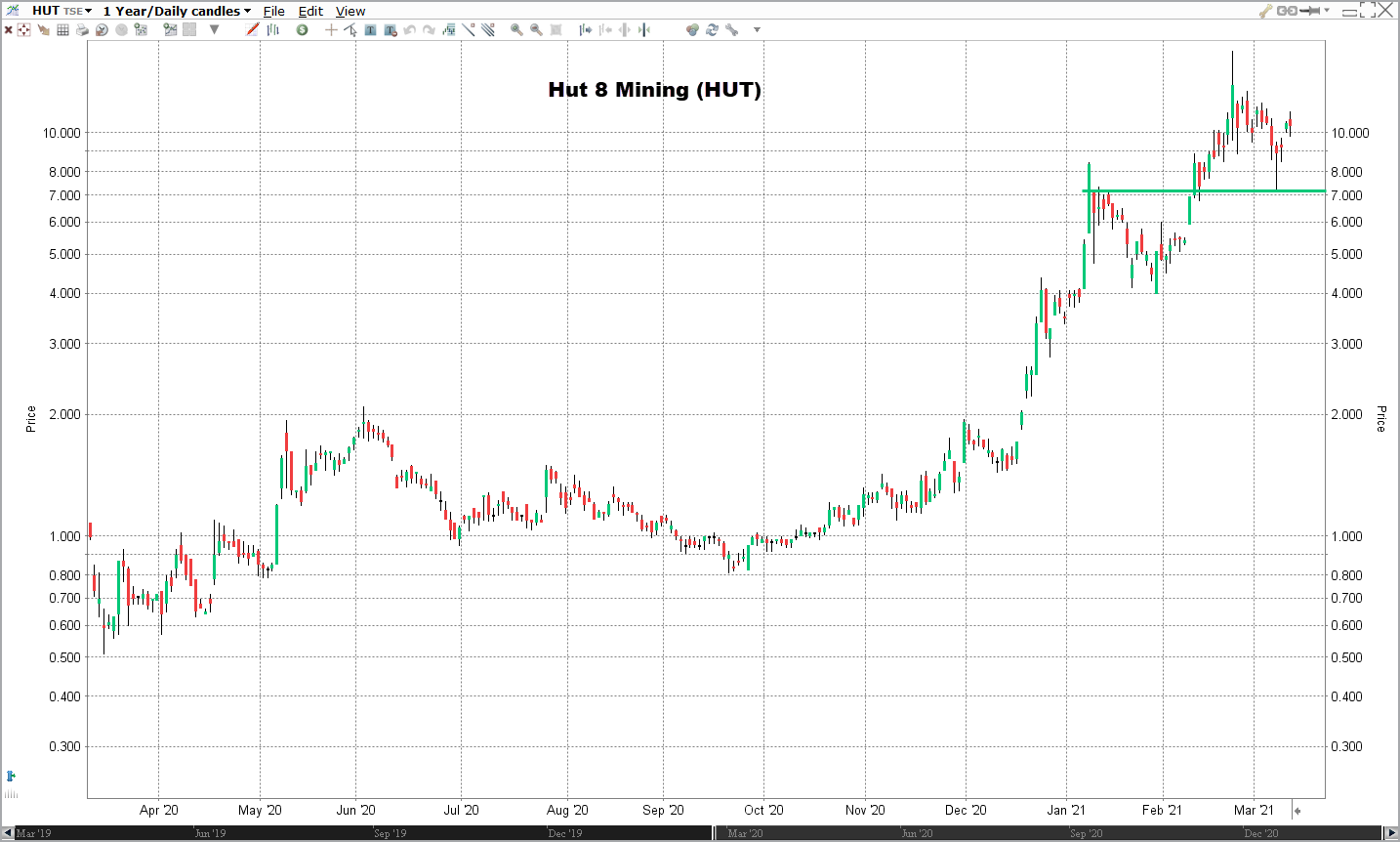The image size is (1400, 842).
Task: Click the clock schedule icon in toolbar
Action: click(102, 30)
